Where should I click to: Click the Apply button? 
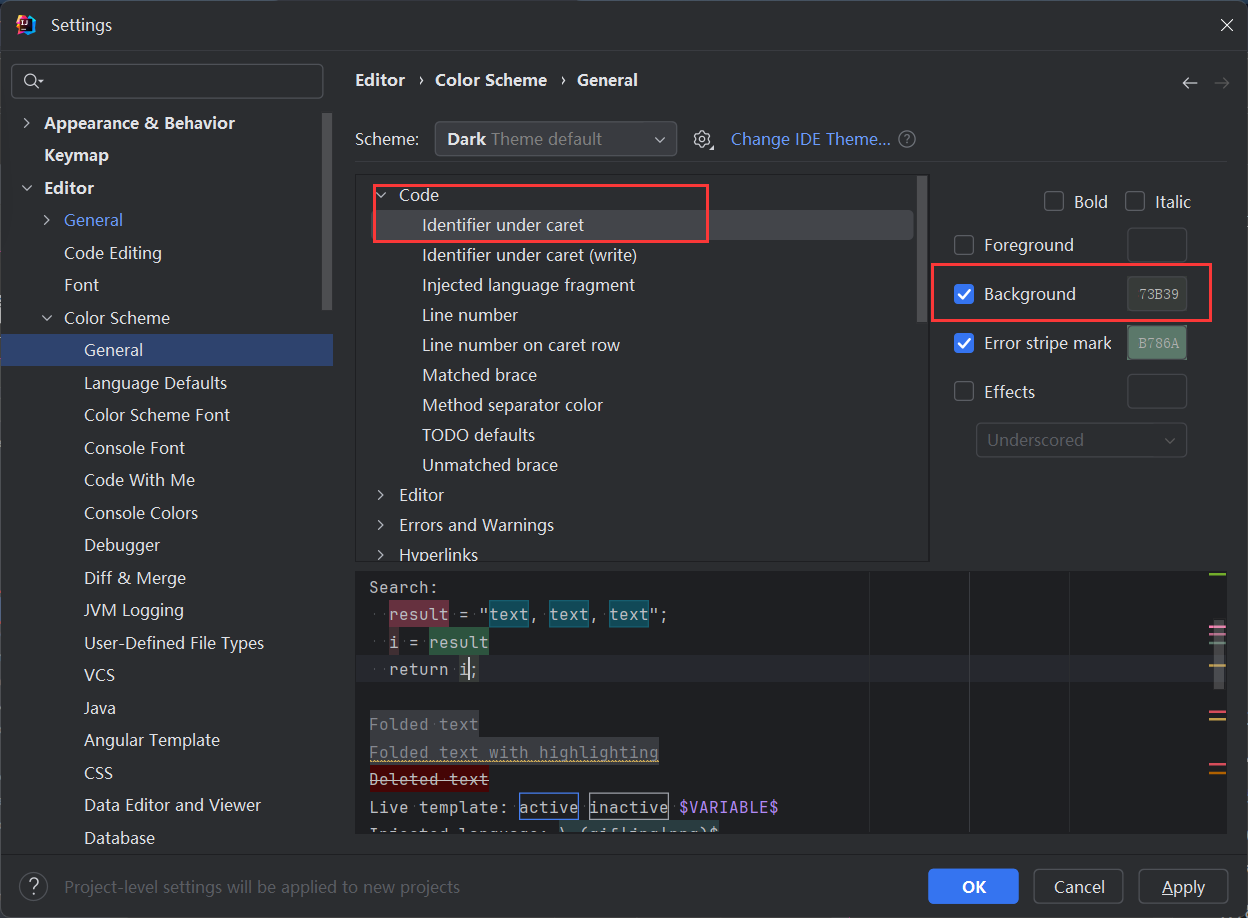click(x=1183, y=886)
